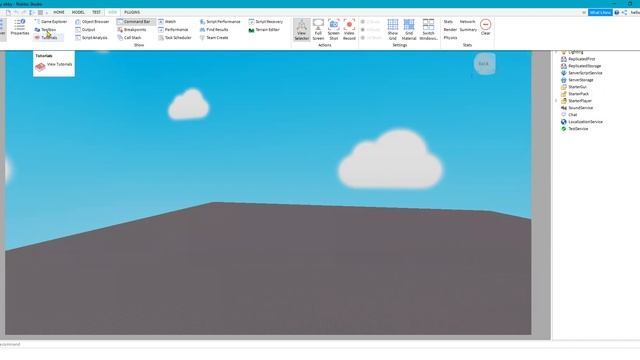This screenshot has height=360, width=640.
Task: Open the Task Scheduler
Action: pyautogui.click(x=175, y=38)
